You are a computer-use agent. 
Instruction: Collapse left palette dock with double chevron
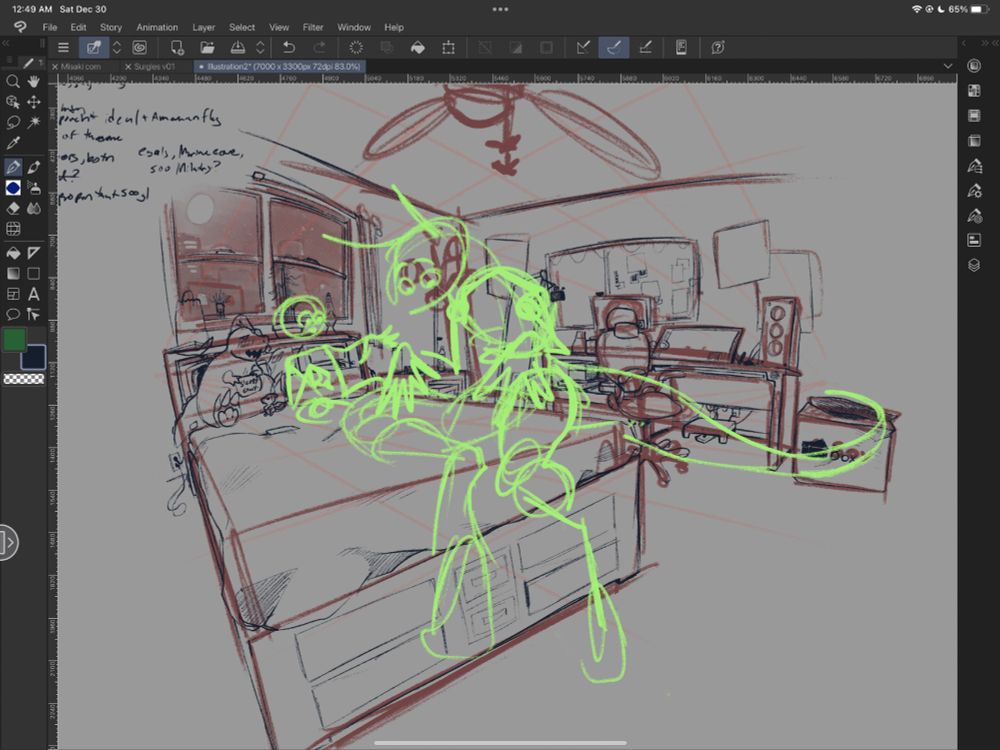click(x=5, y=43)
